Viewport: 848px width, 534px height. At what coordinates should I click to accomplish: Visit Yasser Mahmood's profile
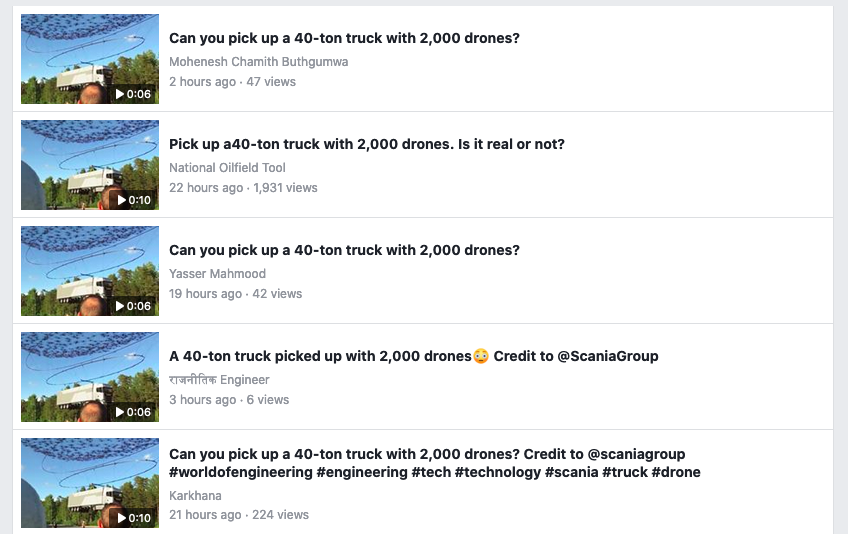(x=217, y=274)
